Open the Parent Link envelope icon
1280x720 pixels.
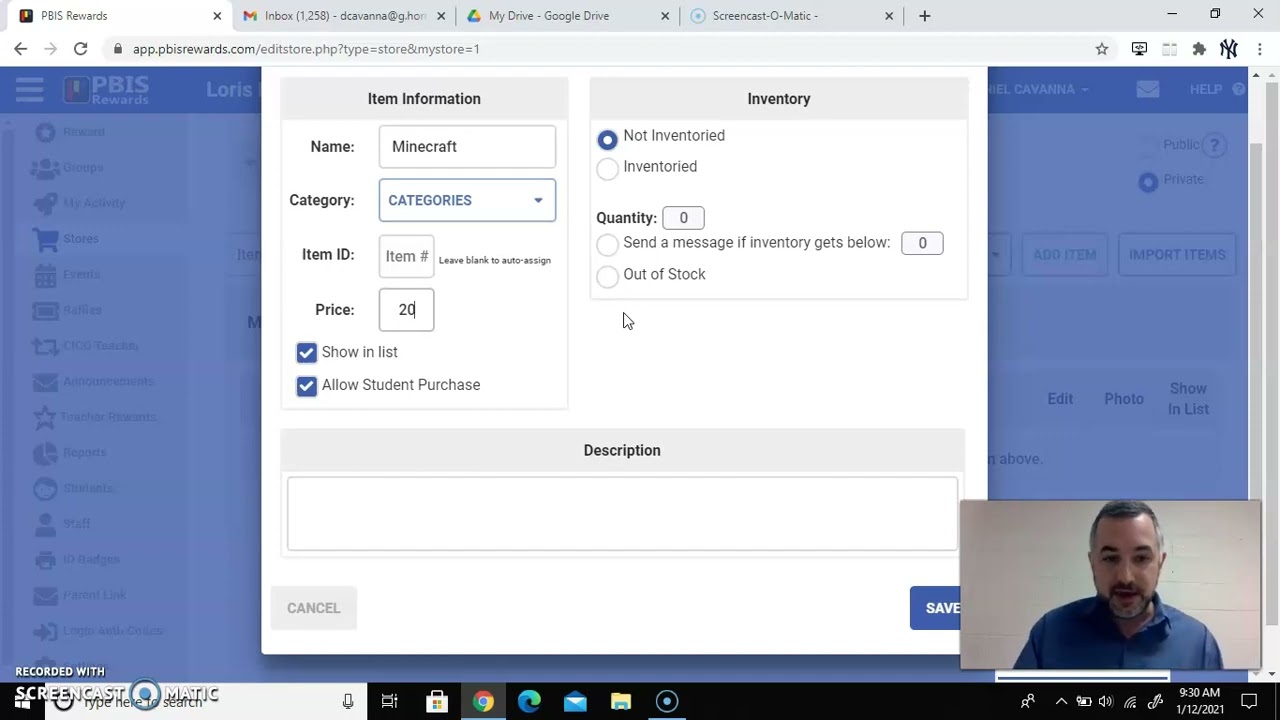click(45, 596)
